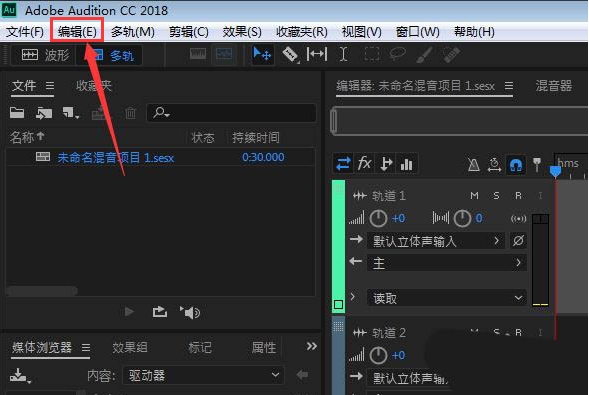Switch to 波形 waveform view
The width and height of the screenshot is (589, 395).
click(44, 56)
